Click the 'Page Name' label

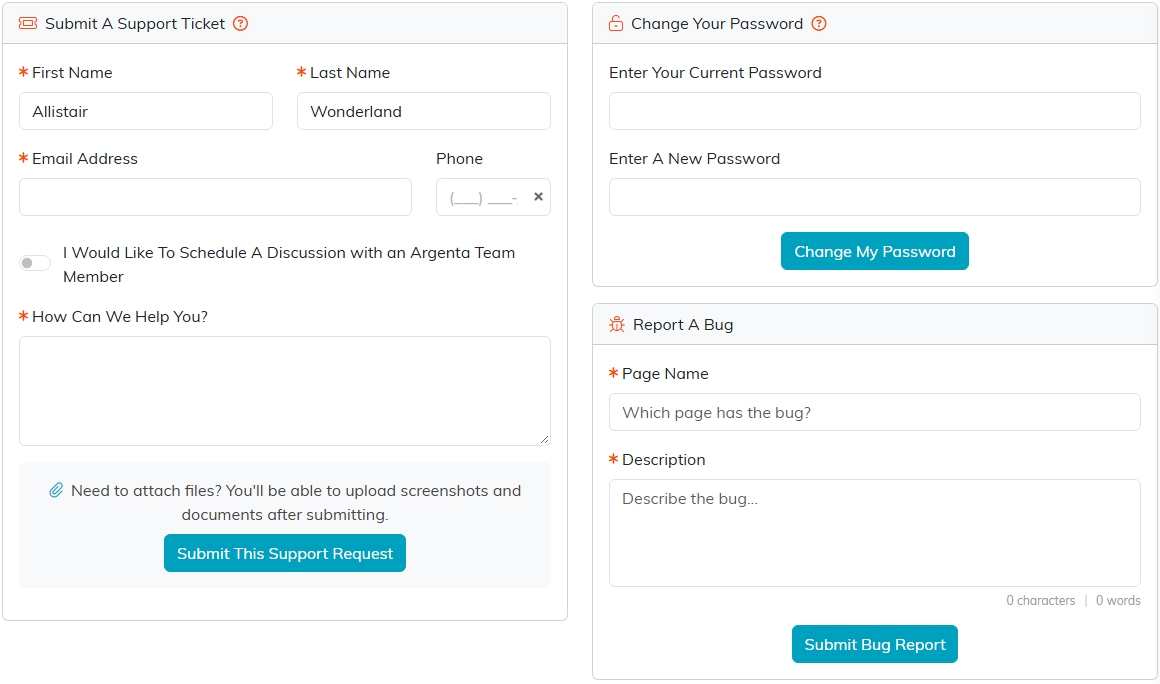(x=665, y=373)
